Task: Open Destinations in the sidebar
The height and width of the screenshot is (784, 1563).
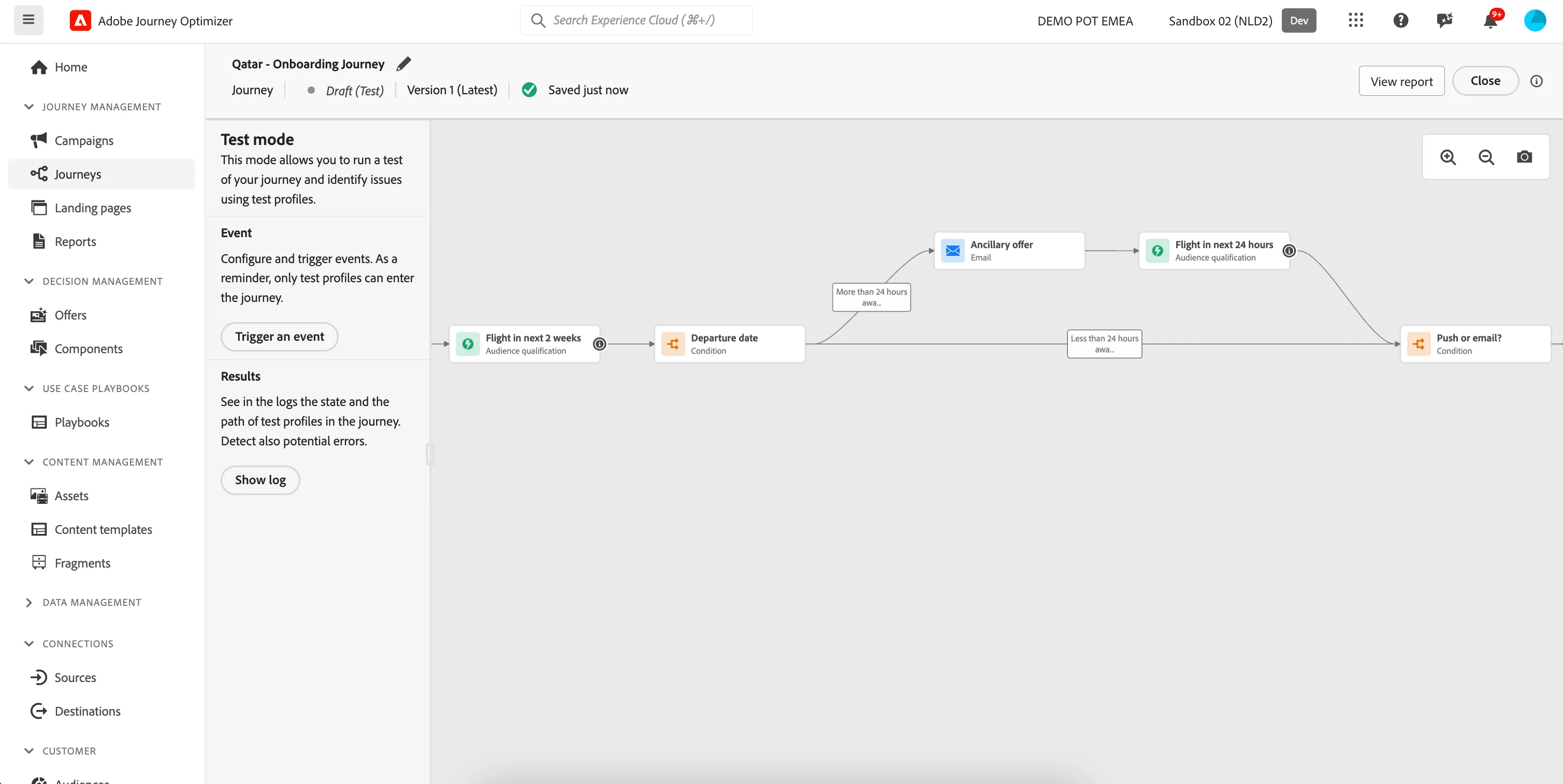Action: point(102,711)
